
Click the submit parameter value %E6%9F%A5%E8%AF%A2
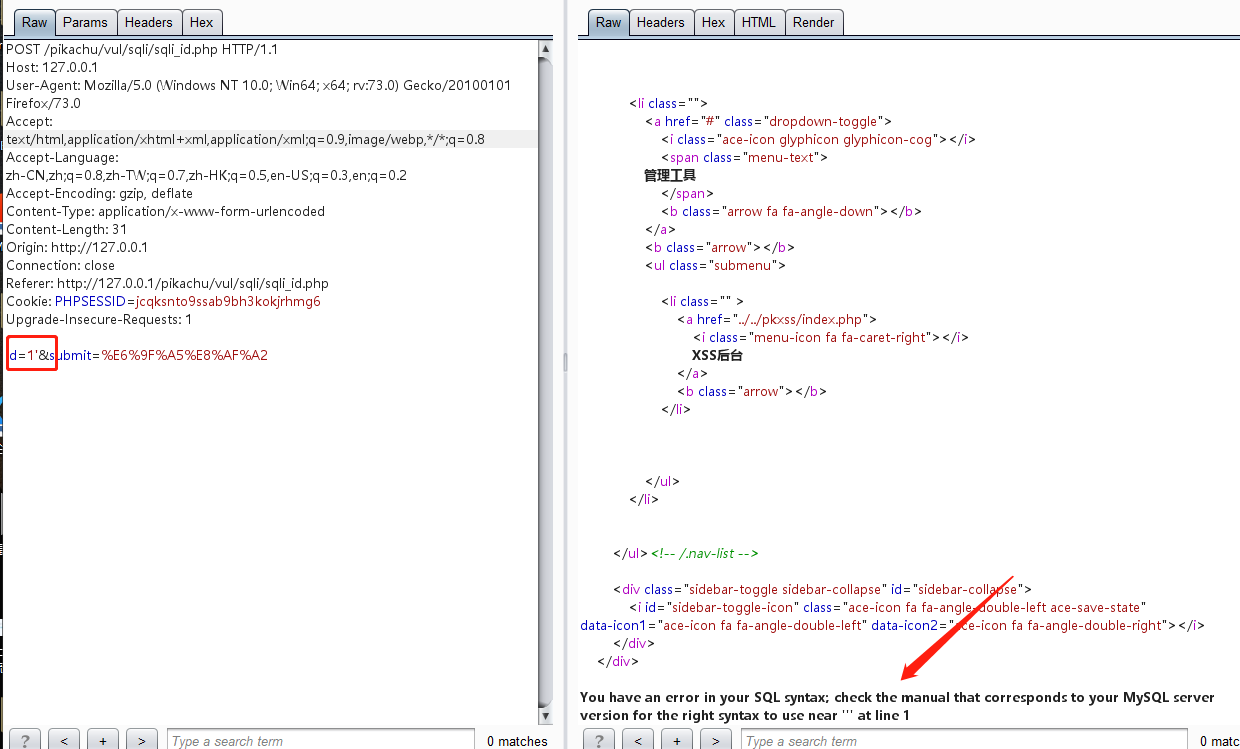pos(185,355)
